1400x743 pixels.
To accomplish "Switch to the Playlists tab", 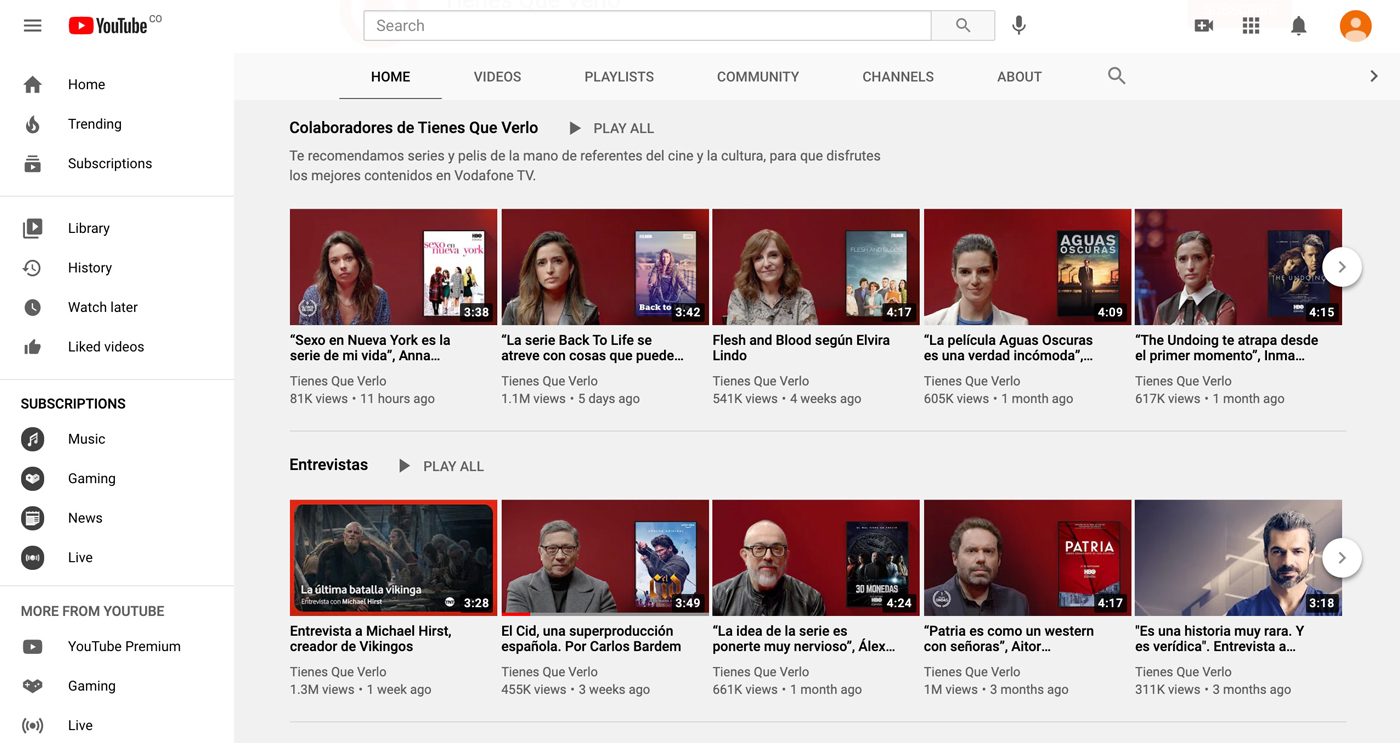I will [x=619, y=77].
